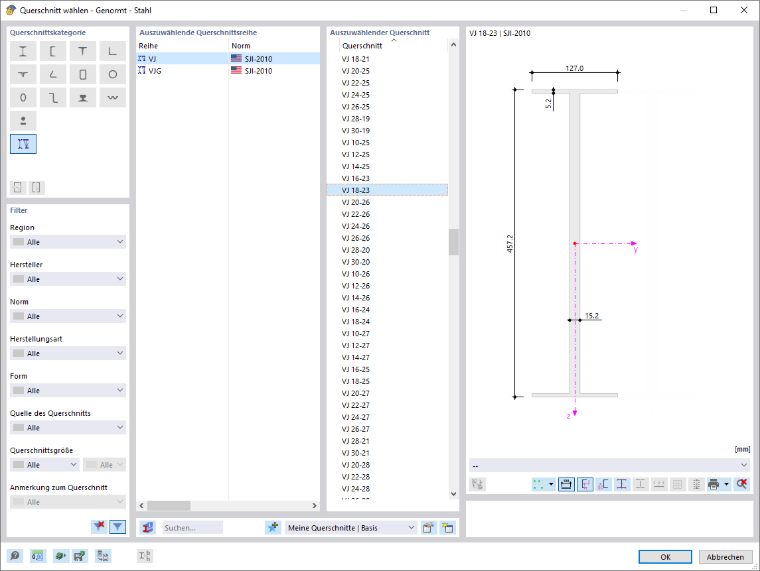760x571 pixels.
Task: Select the elliptical hollow section category
Action: click(x=23, y=97)
